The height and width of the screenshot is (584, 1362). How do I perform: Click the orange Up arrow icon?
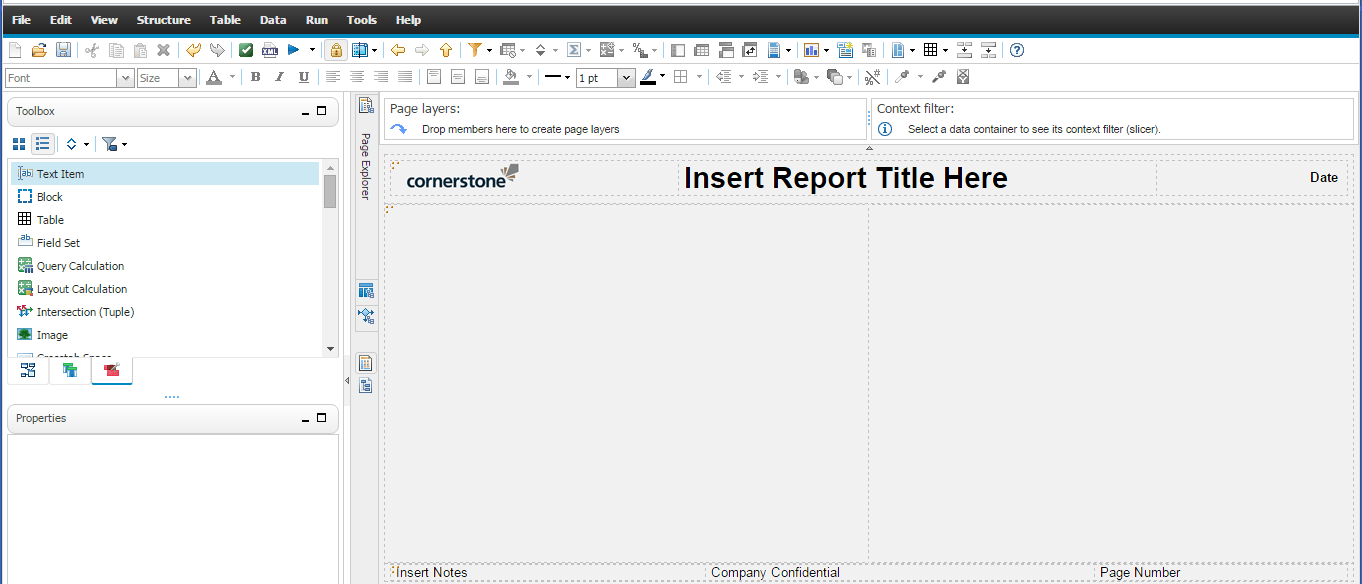point(446,50)
